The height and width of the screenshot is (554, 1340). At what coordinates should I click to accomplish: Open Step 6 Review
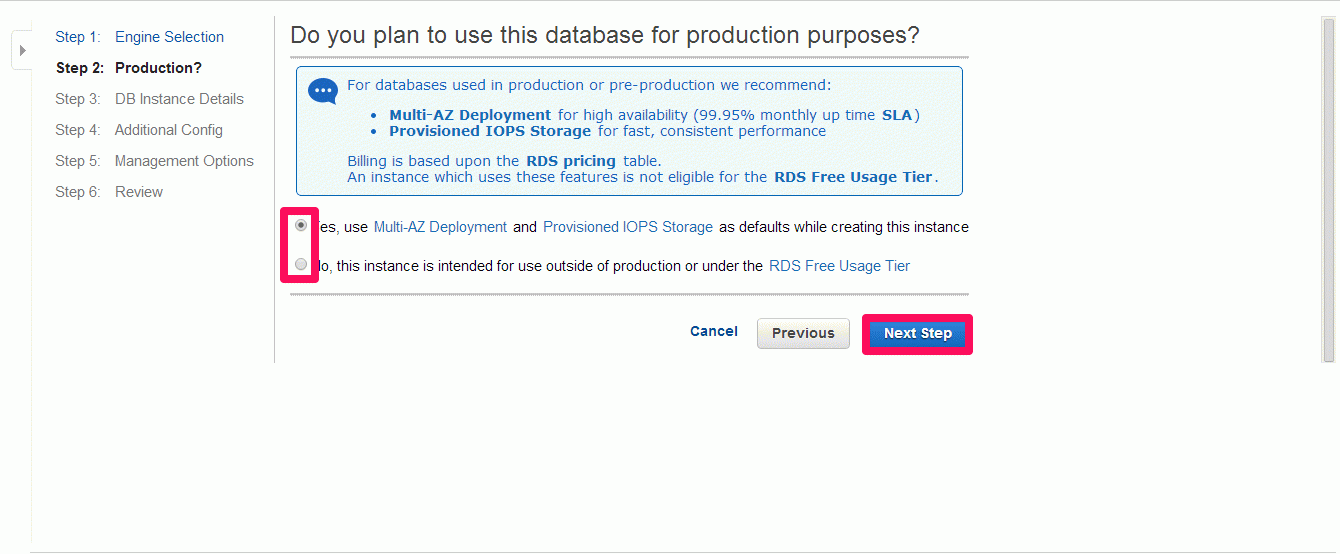[x=109, y=192]
